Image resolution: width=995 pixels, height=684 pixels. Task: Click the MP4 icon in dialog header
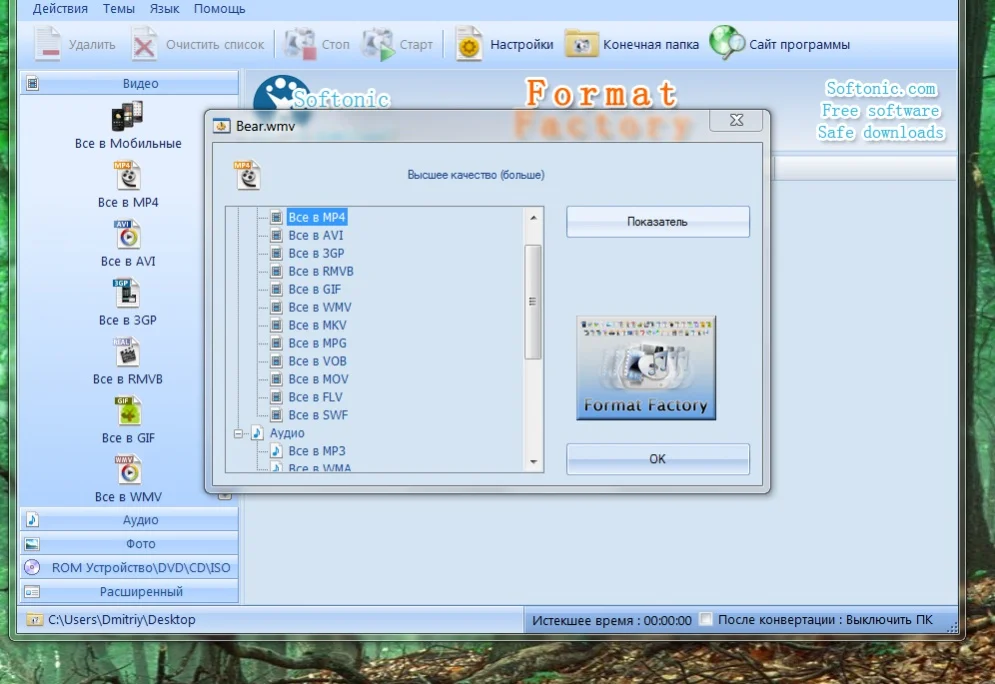[247, 175]
